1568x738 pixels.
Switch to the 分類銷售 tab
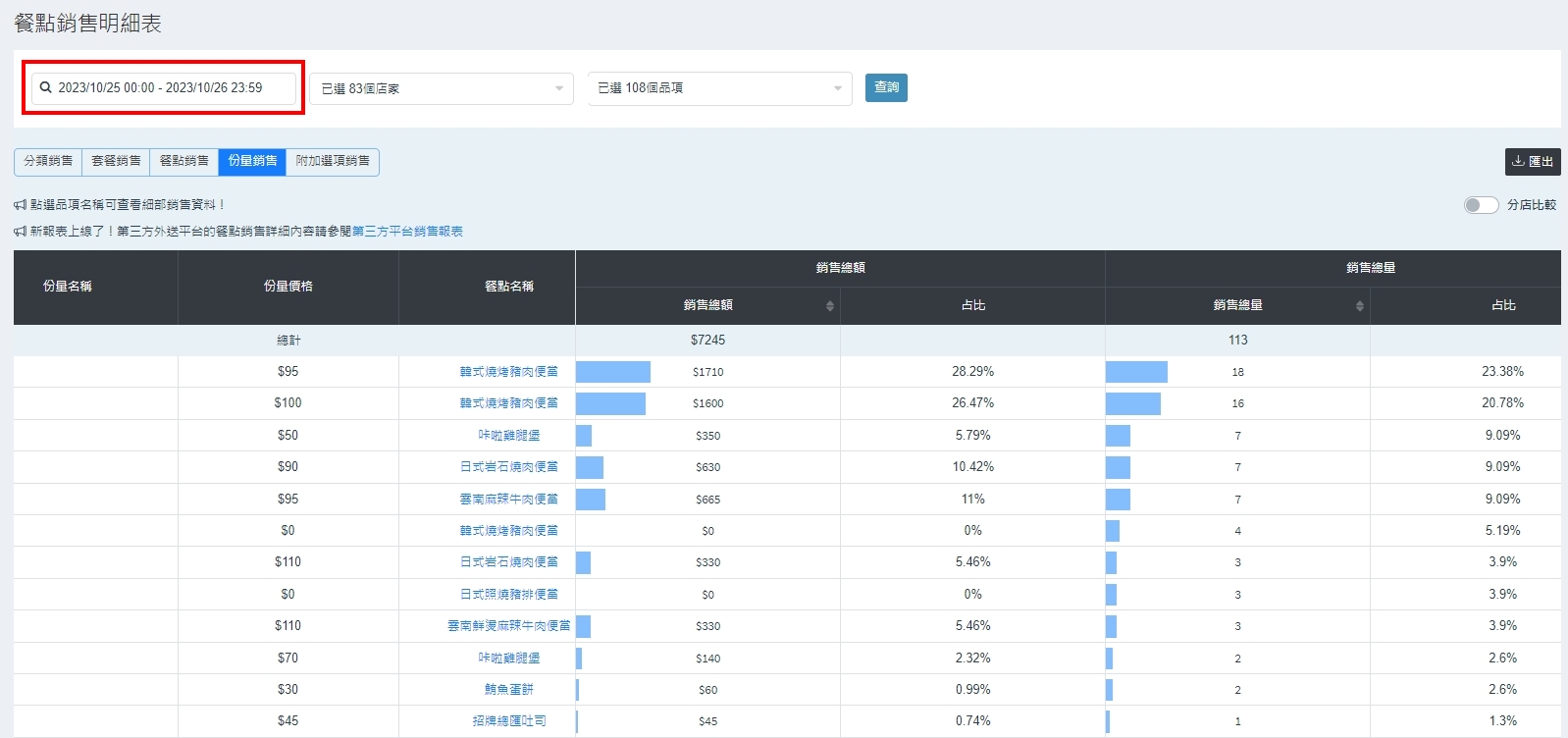click(48, 161)
